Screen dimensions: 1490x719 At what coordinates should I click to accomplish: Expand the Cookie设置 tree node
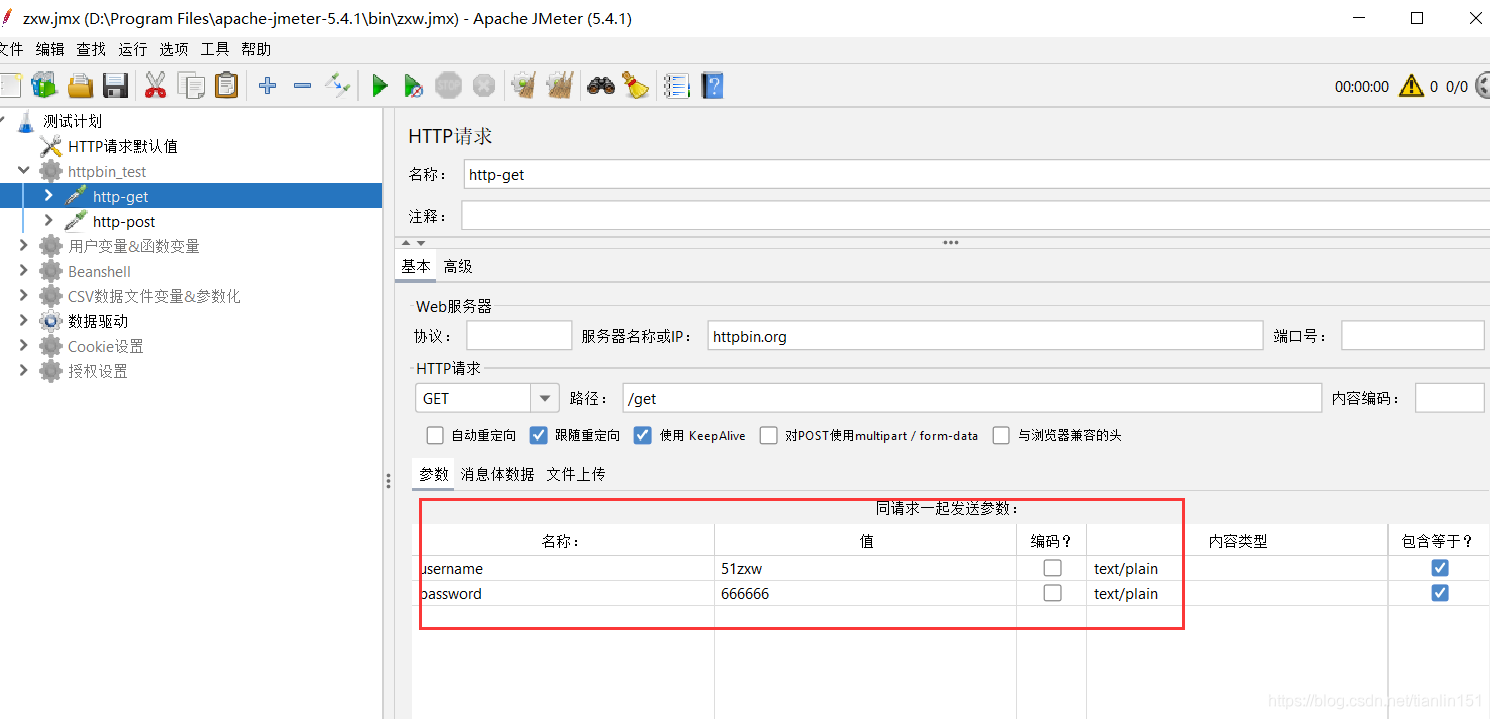tap(24, 345)
